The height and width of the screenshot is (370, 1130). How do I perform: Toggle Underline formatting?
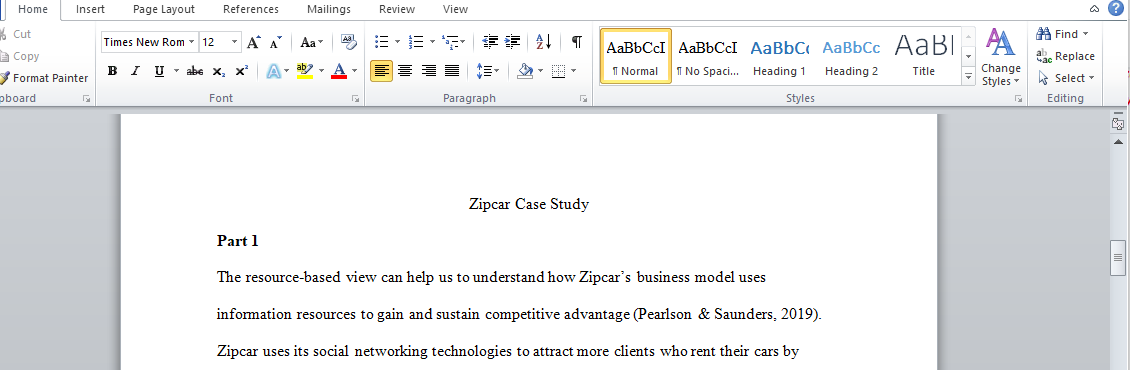click(158, 71)
